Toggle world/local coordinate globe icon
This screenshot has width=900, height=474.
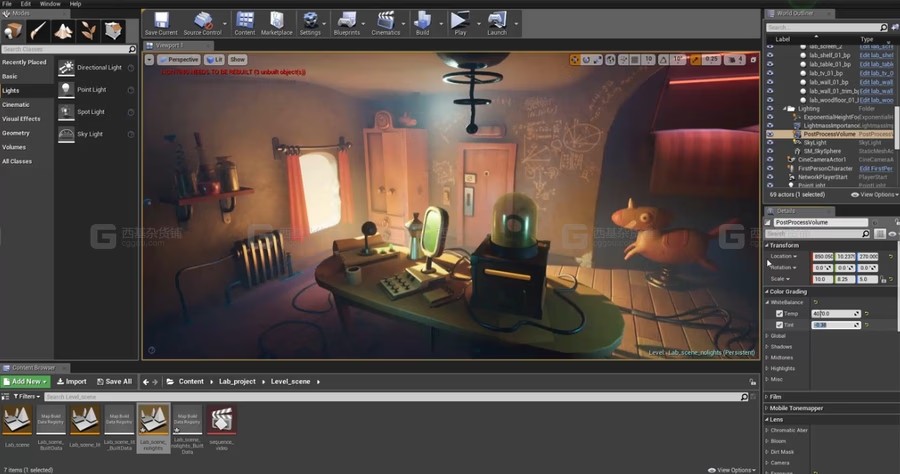[611, 60]
